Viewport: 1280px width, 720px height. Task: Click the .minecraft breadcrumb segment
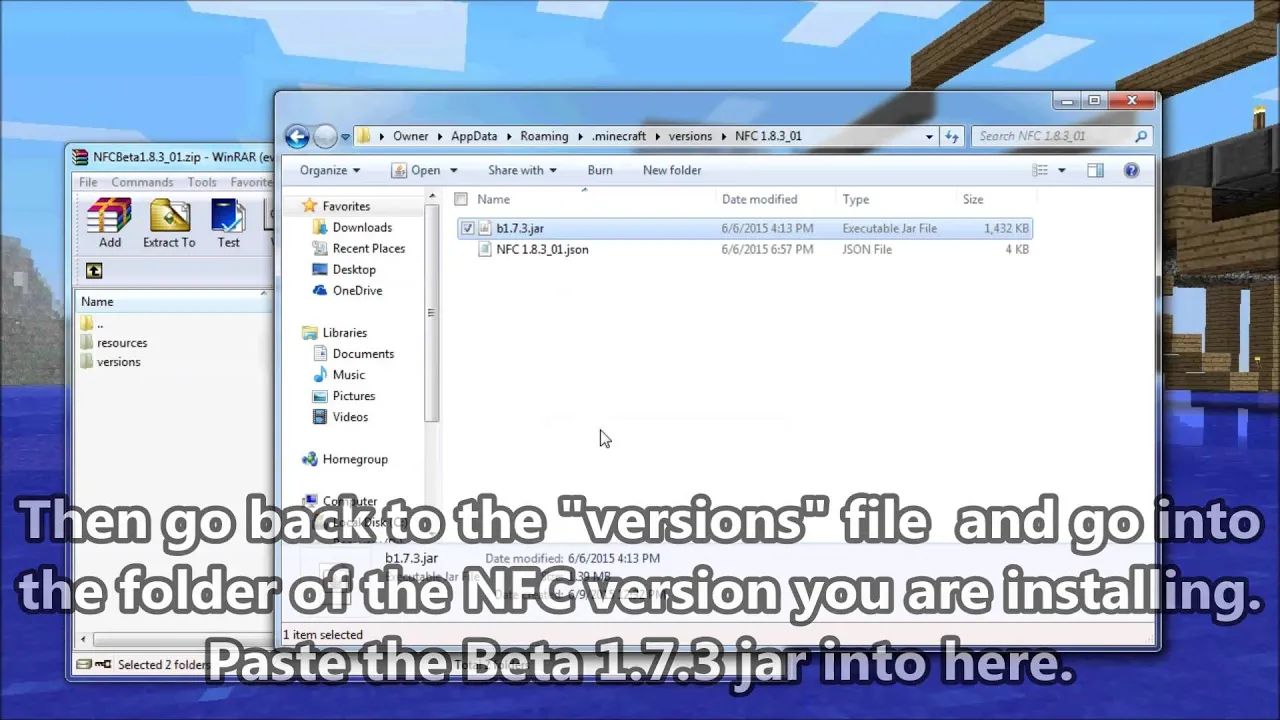click(x=618, y=136)
